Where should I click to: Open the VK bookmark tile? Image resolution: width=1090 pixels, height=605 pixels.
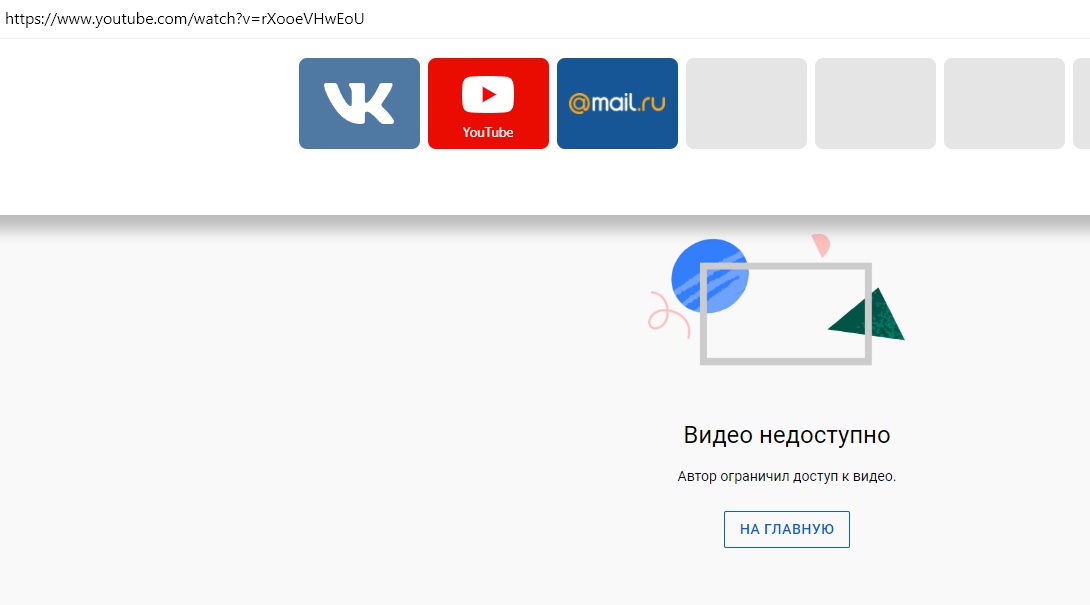pos(359,104)
